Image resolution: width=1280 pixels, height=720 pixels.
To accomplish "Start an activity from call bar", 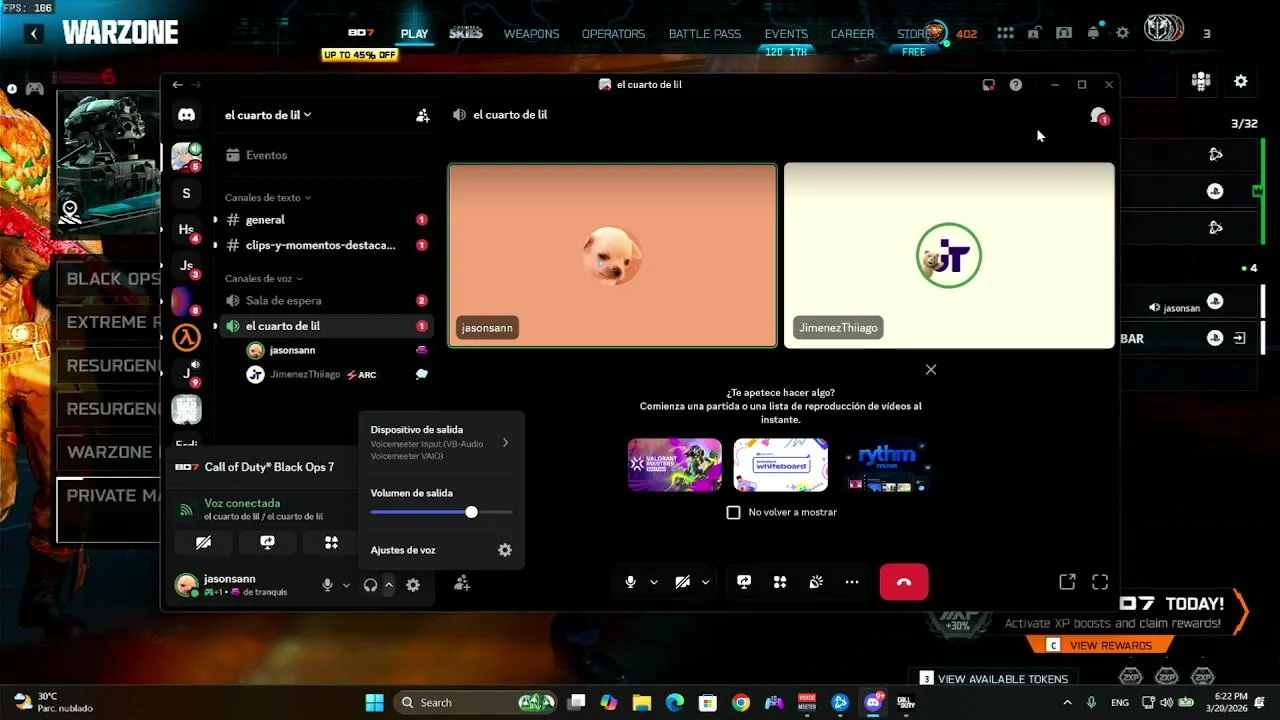I will tap(780, 582).
